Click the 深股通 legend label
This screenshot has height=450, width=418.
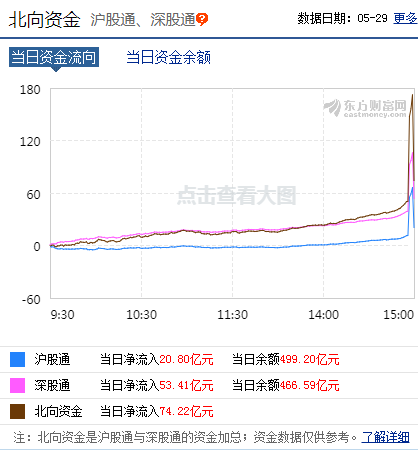tap(52, 386)
